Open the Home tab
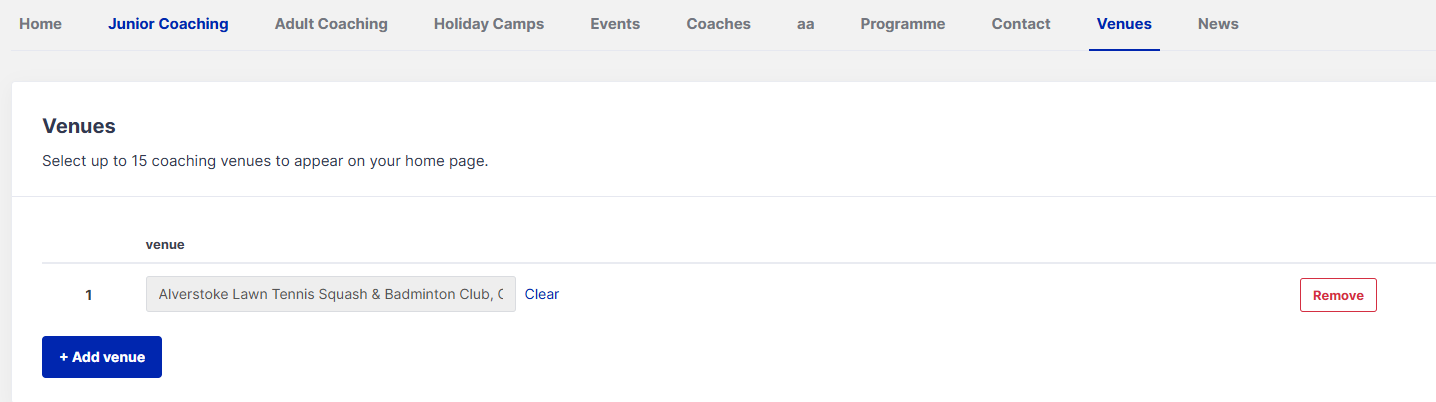Viewport: 1436px width, 402px height. click(x=40, y=24)
